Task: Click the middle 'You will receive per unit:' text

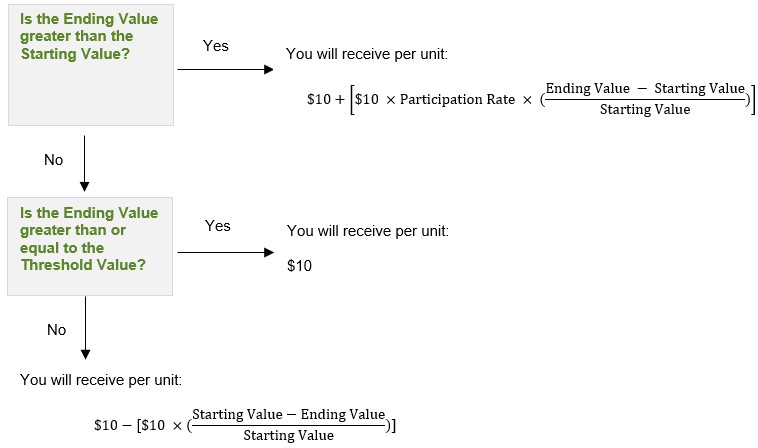Action: tap(368, 231)
